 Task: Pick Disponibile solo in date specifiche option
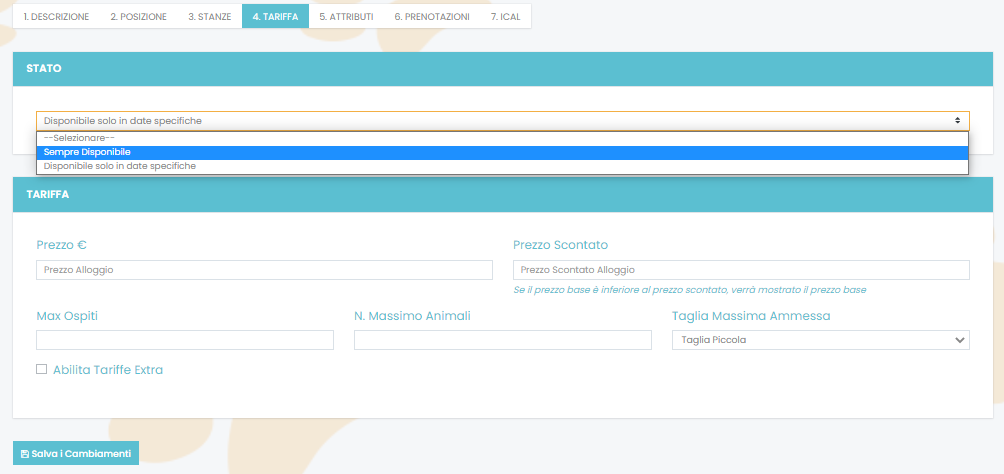(x=120, y=166)
